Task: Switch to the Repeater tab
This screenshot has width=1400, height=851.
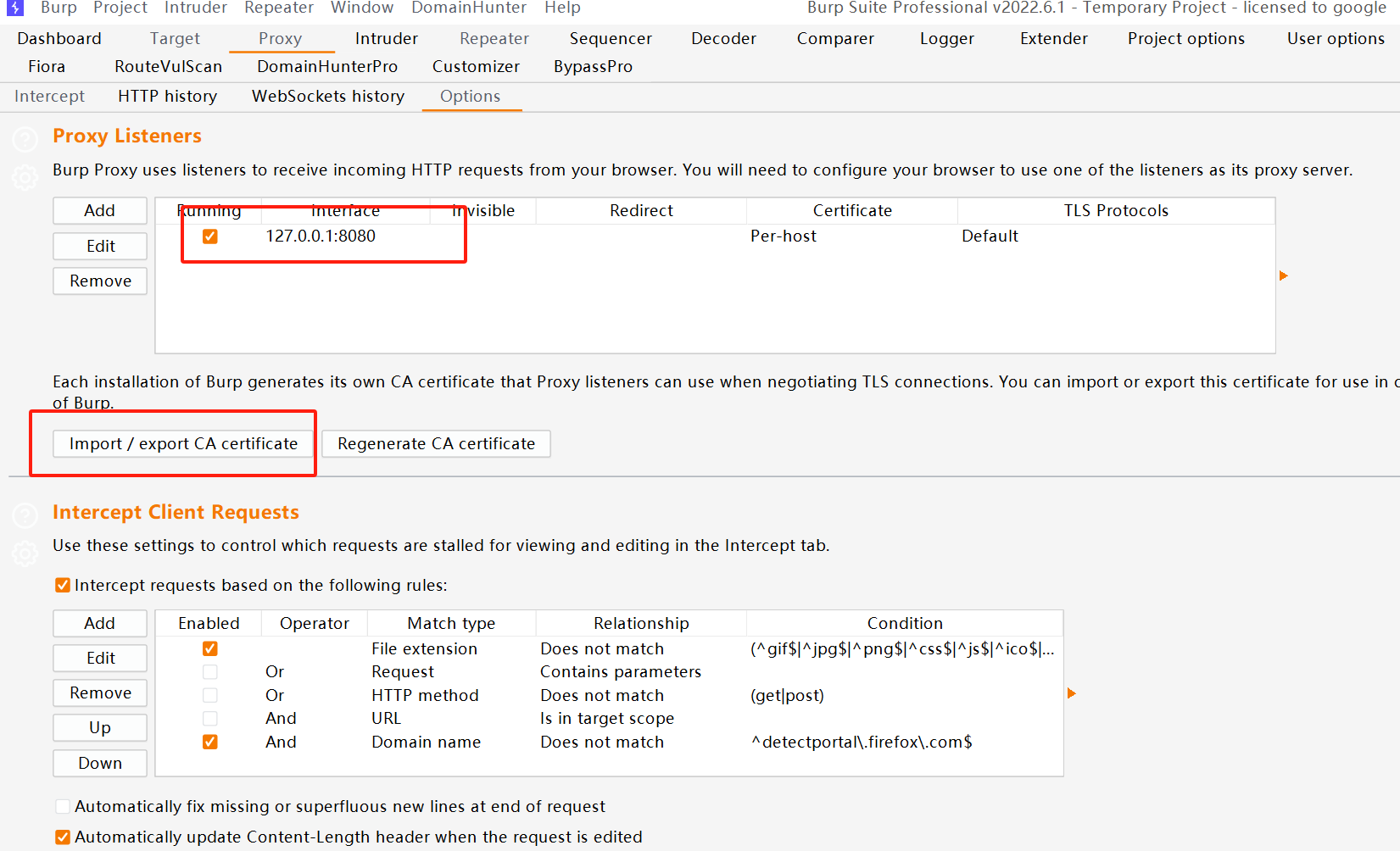Action: [x=494, y=38]
